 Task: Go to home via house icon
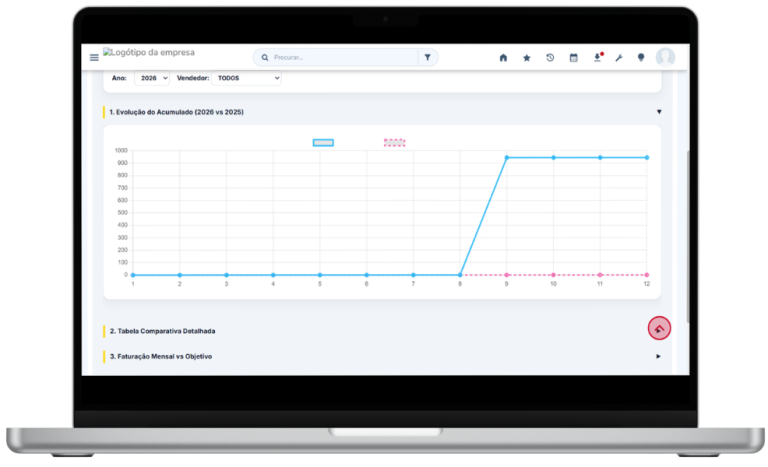point(503,58)
